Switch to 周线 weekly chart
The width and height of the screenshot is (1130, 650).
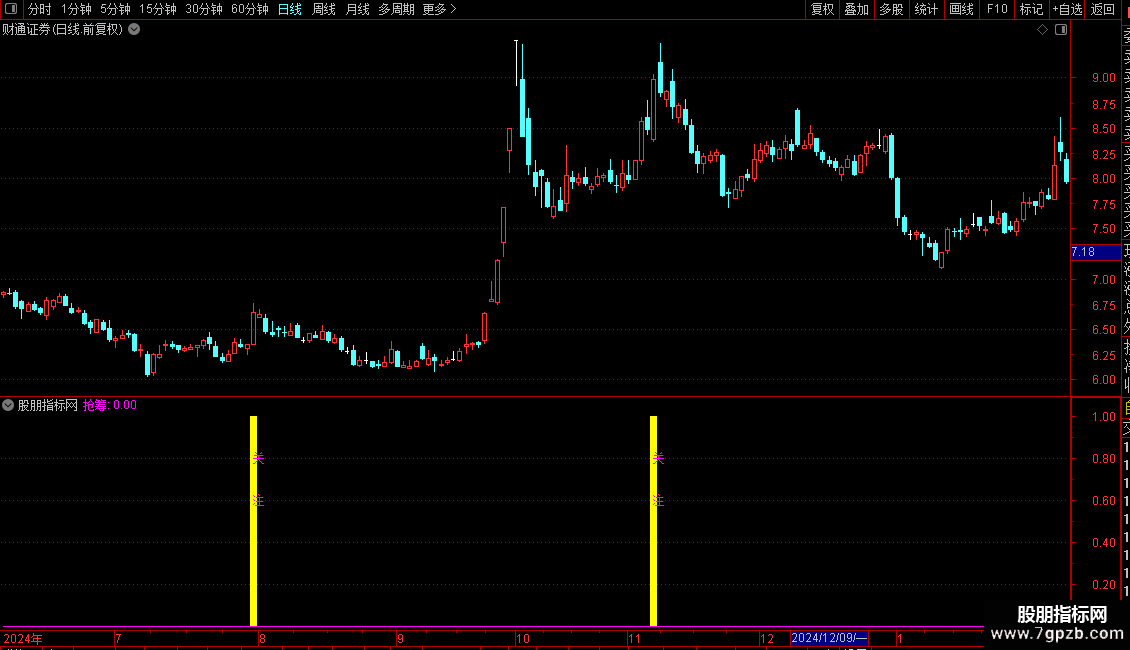tap(324, 9)
